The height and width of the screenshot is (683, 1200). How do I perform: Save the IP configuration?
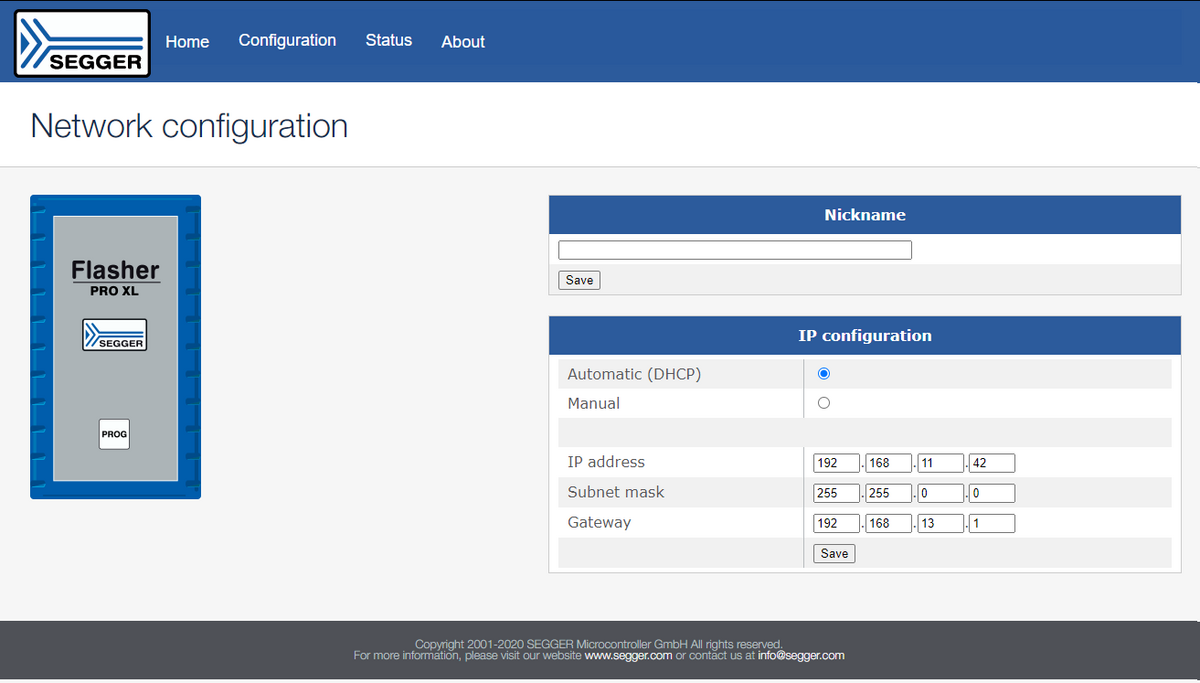click(x=834, y=553)
